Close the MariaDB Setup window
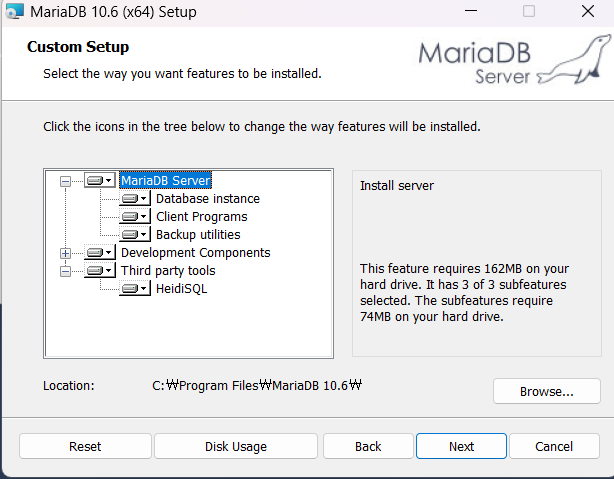Screen dimensions: 614x479 pyautogui.click(x=588, y=11)
